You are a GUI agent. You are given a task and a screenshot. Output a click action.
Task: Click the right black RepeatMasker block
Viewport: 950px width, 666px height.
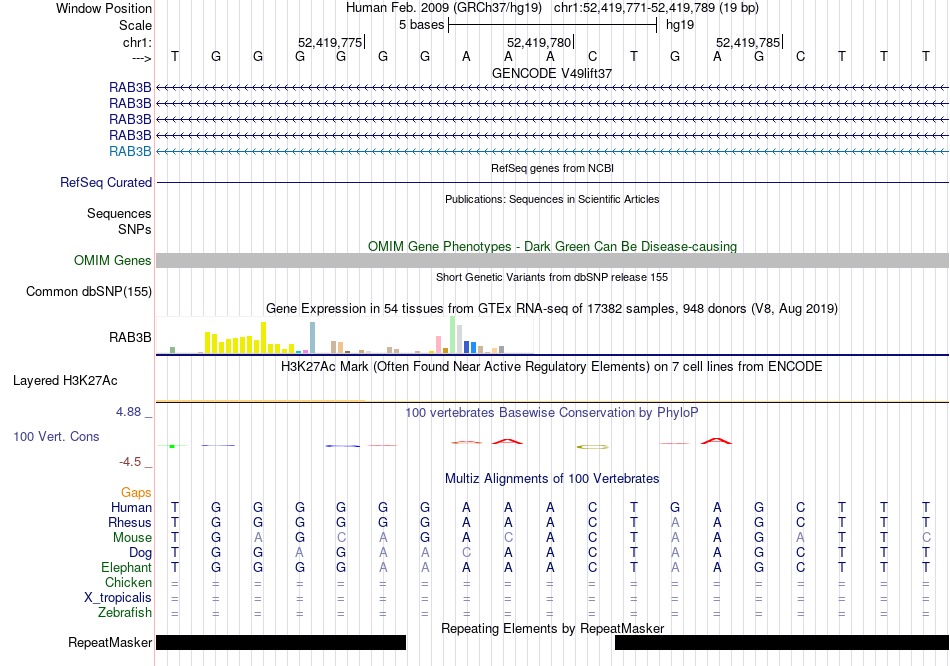pos(782,642)
